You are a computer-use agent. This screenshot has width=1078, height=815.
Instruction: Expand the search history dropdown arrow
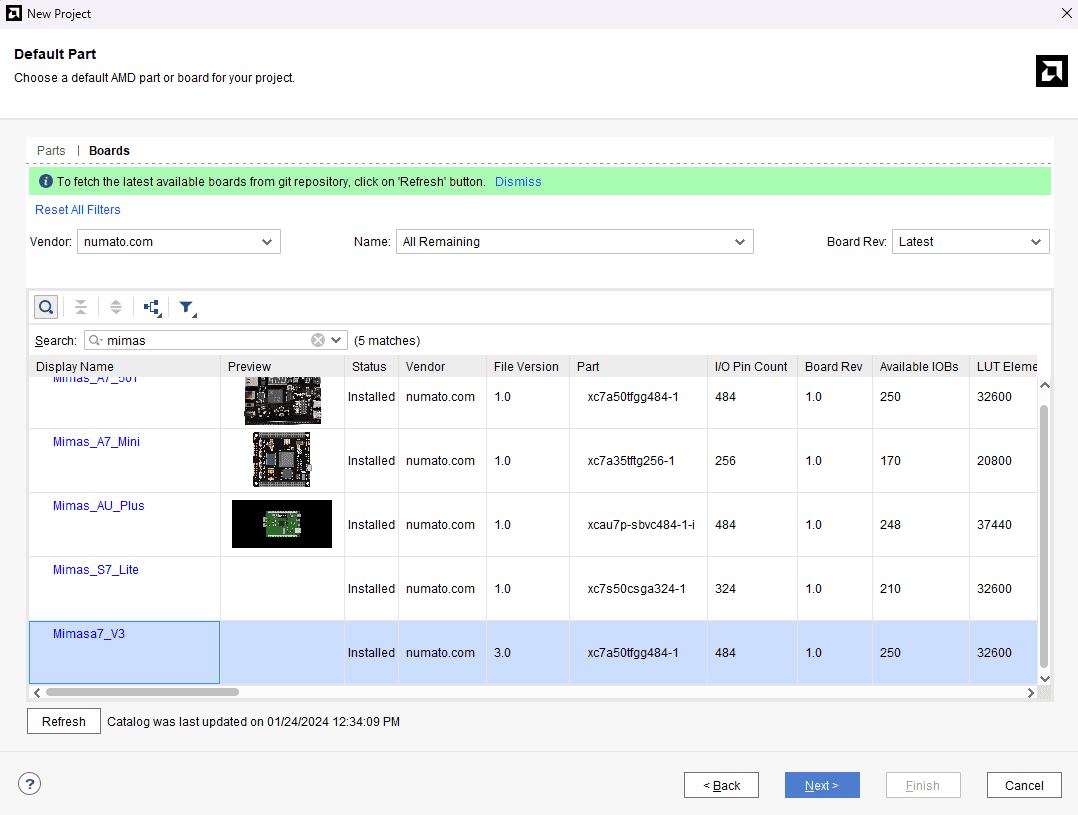pos(337,340)
